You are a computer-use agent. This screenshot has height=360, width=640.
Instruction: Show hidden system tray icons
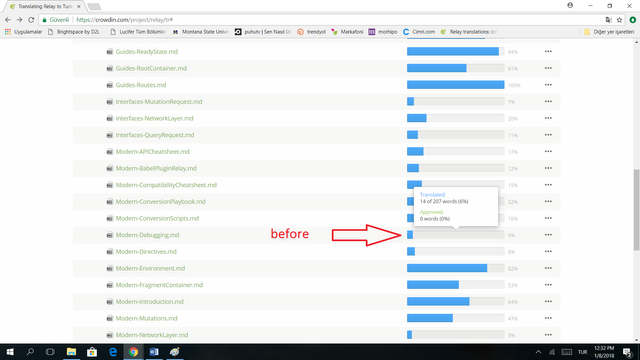pyautogui.click(x=538, y=352)
